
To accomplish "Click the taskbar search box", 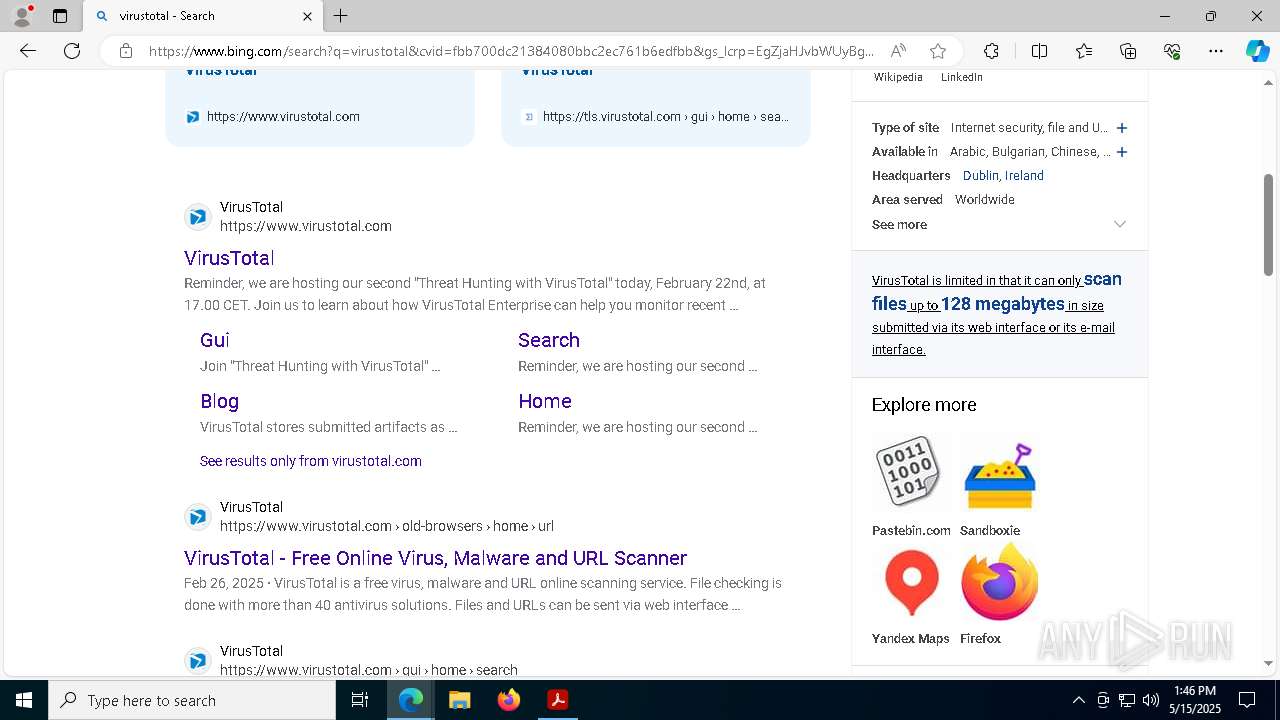I will click(x=192, y=700).
